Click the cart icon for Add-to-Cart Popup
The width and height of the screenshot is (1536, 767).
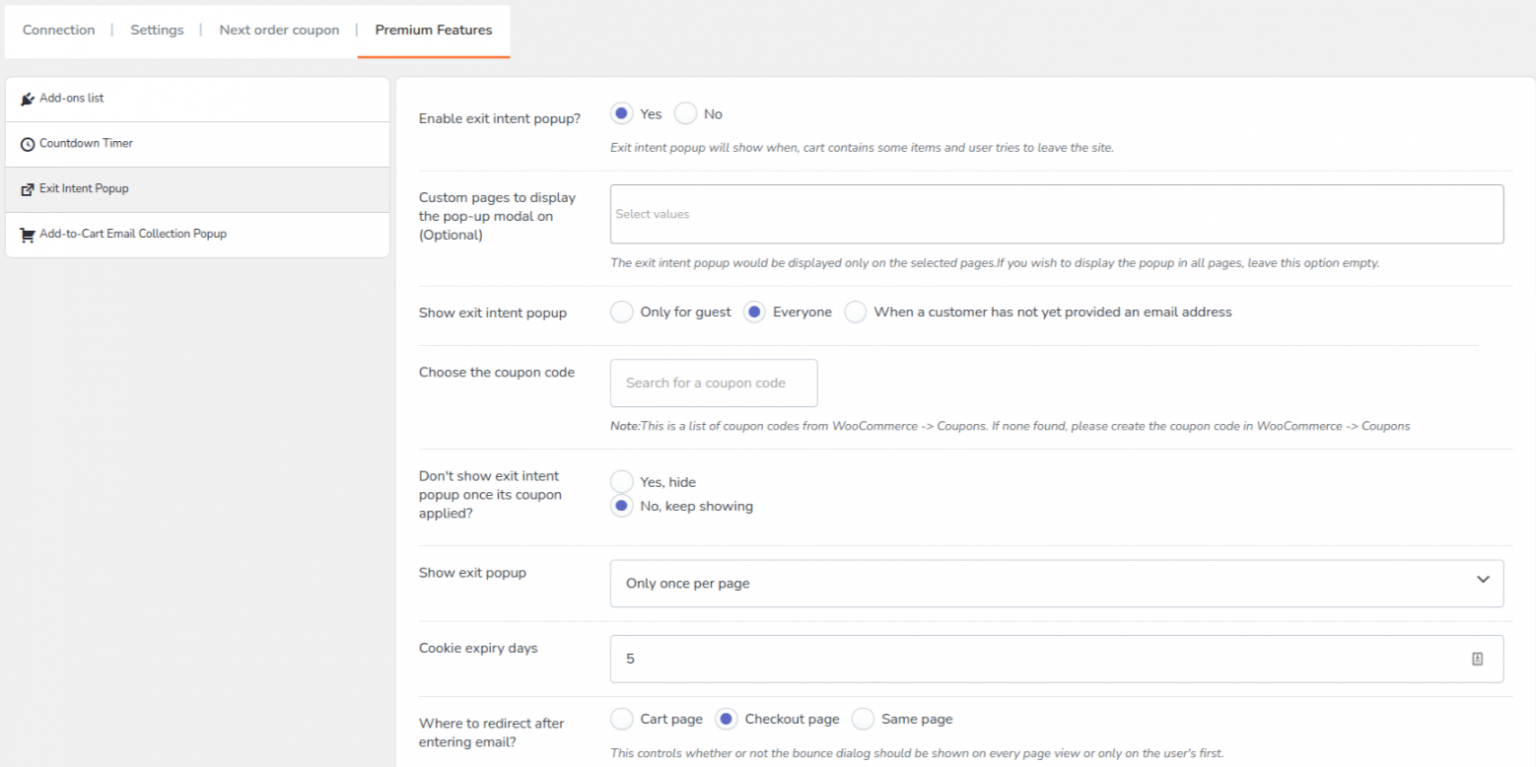point(28,235)
